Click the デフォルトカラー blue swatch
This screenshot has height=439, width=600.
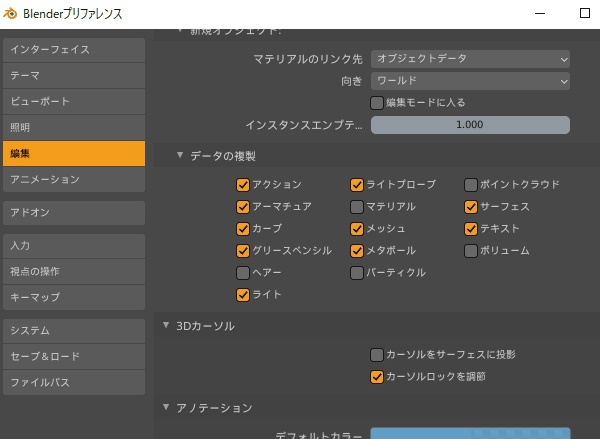point(470,434)
